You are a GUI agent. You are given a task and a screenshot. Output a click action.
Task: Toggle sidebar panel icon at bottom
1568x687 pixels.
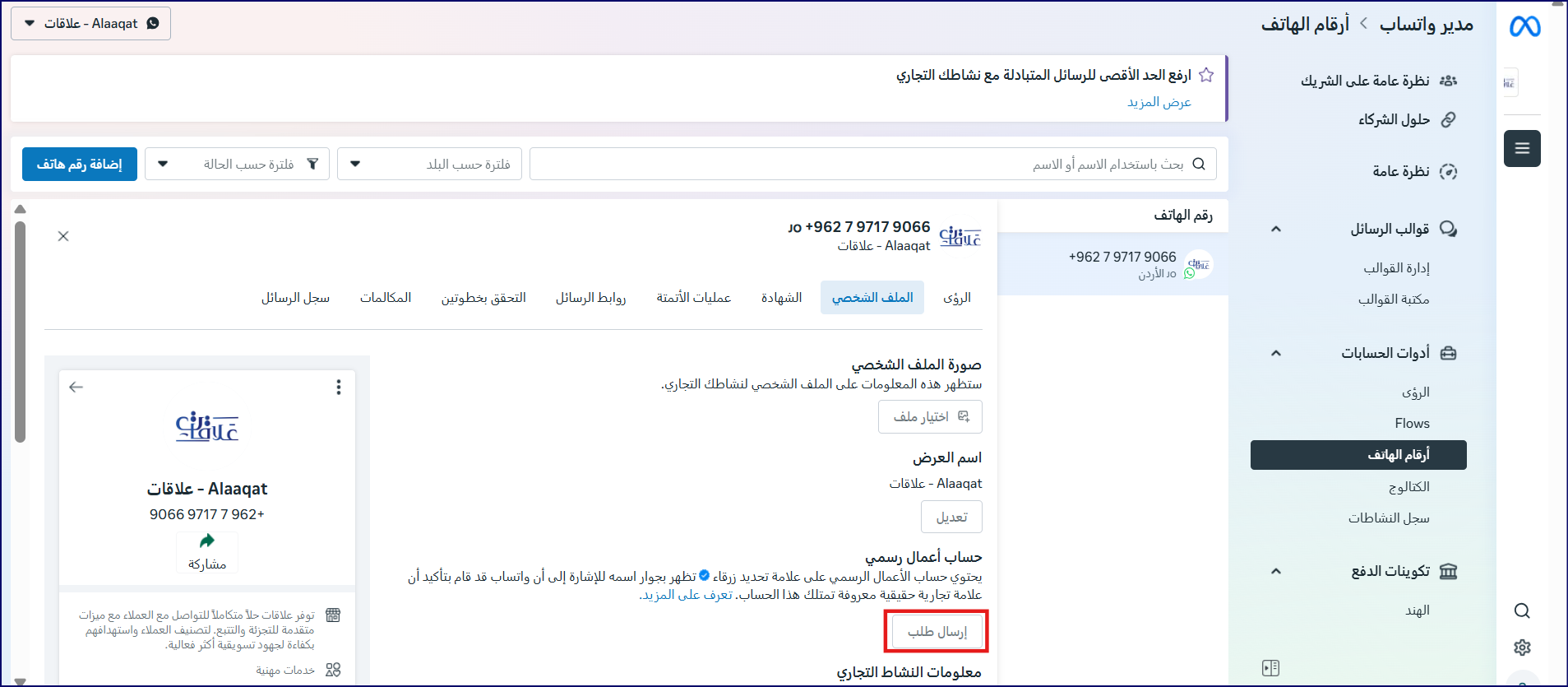(x=1270, y=668)
